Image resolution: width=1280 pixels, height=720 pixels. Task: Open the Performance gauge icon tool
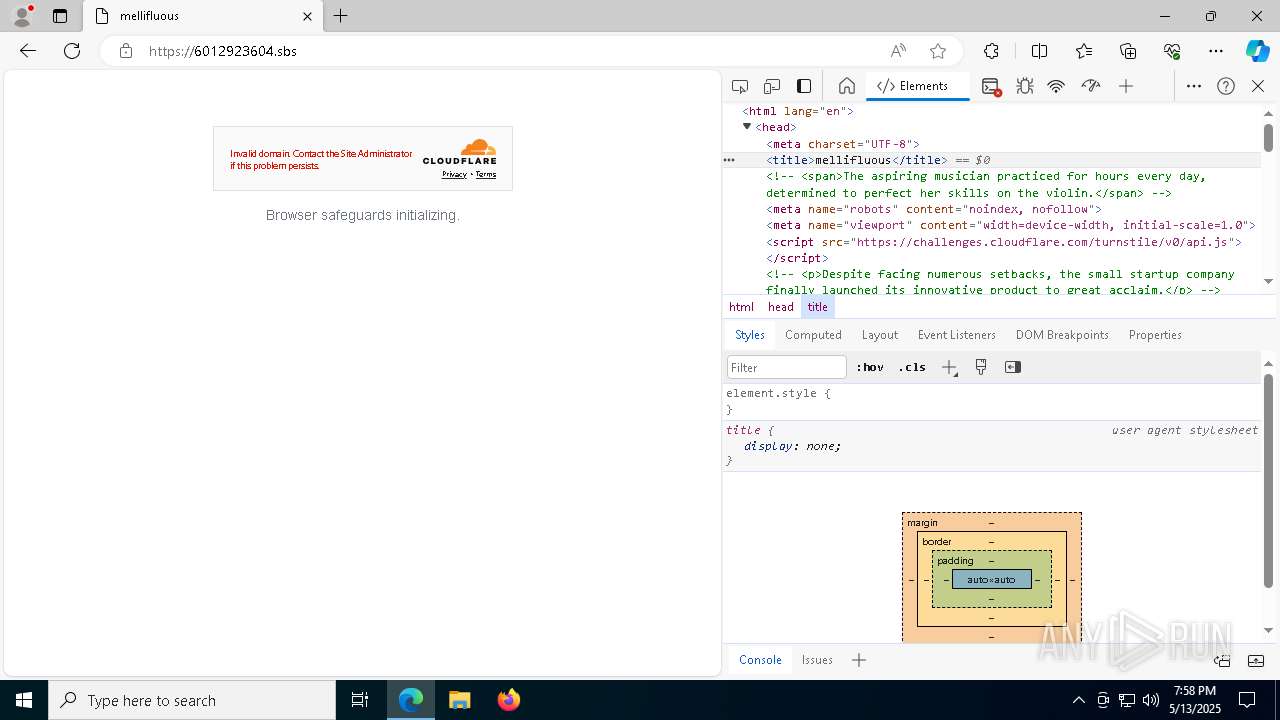1091,86
